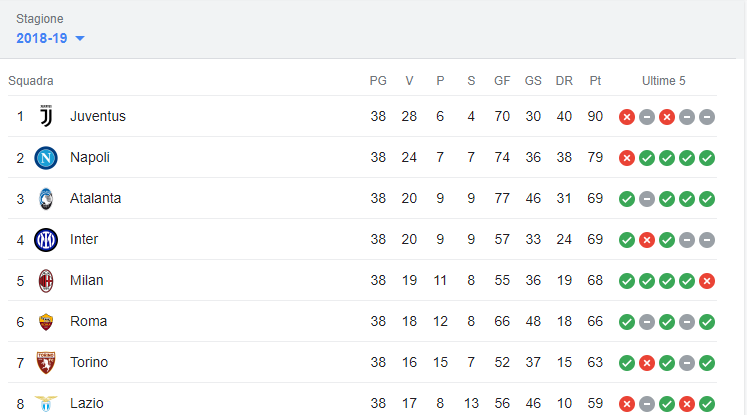Screen dimensions: 747x415
Task: Click Napoli's first red loss result icon
Action: pos(627,158)
